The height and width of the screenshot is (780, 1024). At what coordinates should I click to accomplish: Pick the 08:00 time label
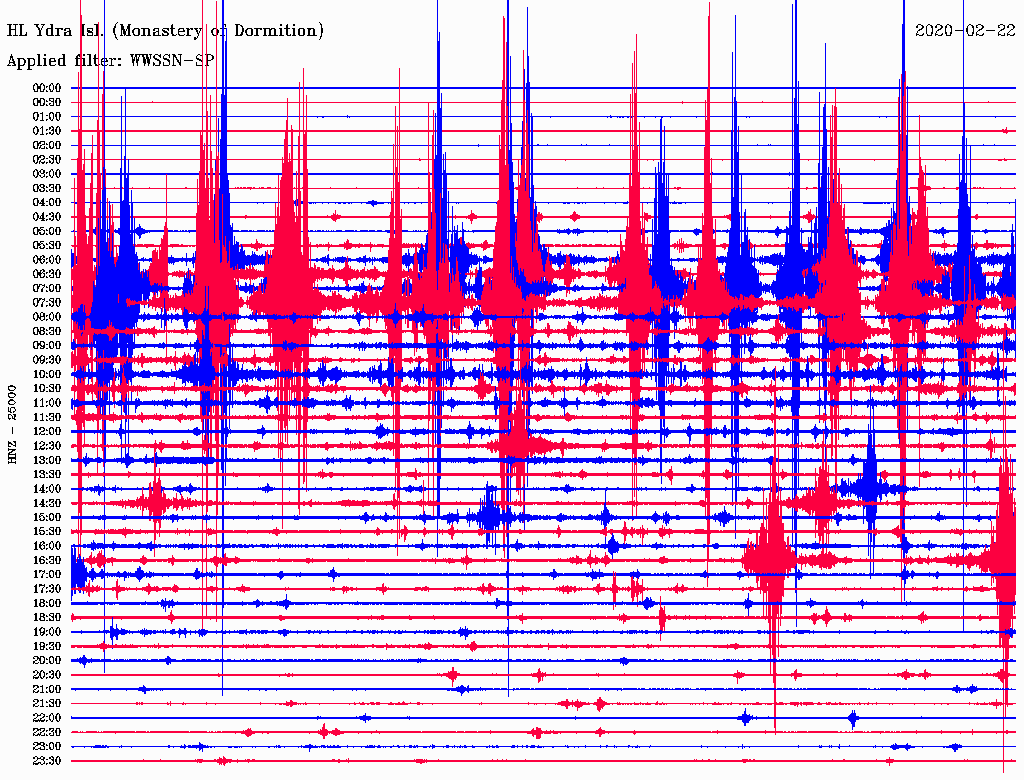click(48, 317)
